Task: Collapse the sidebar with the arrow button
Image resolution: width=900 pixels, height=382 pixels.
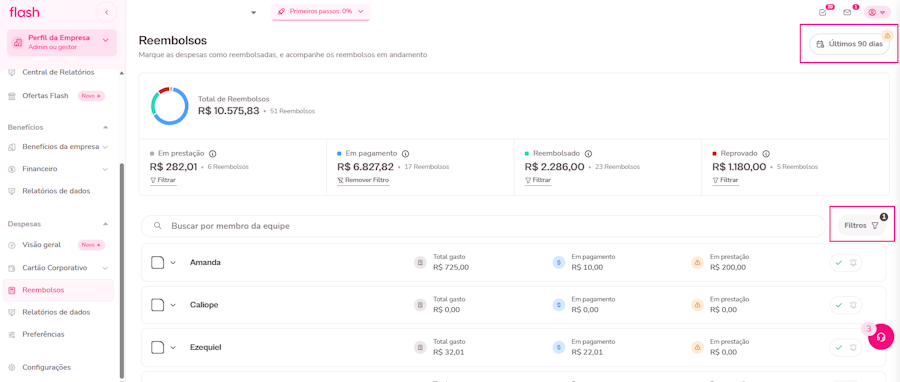Action: click(106, 12)
